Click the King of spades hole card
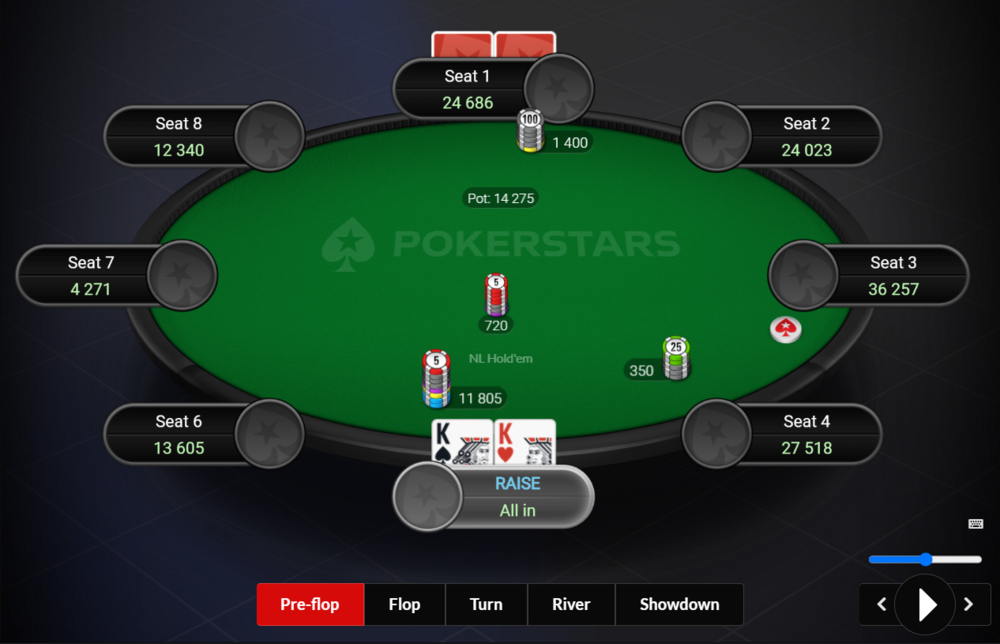 coord(462,441)
